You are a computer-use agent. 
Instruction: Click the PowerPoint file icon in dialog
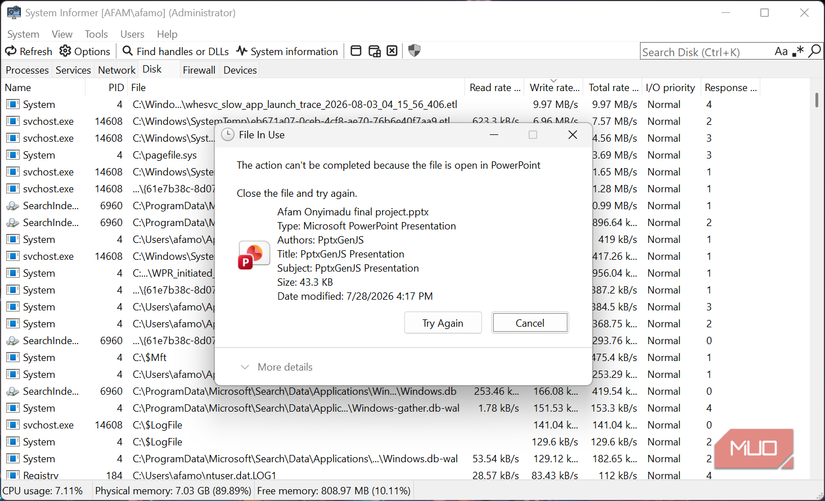[x=254, y=255]
